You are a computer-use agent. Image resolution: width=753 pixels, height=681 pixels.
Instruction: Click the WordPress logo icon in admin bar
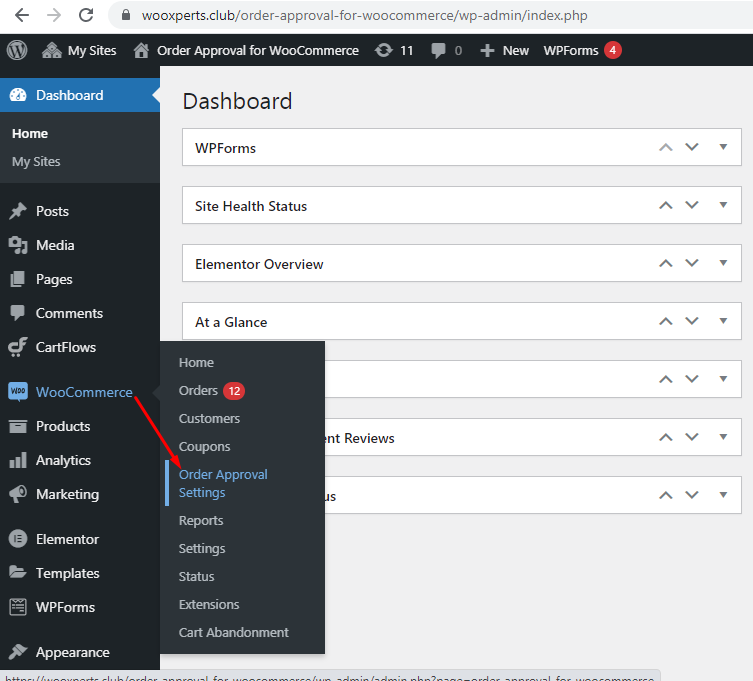pos(17,50)
